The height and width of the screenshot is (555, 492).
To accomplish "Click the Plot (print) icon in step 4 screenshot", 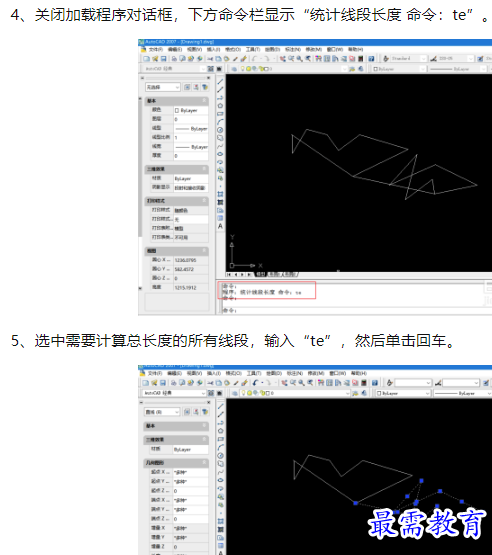I will (x=174, y=59).
